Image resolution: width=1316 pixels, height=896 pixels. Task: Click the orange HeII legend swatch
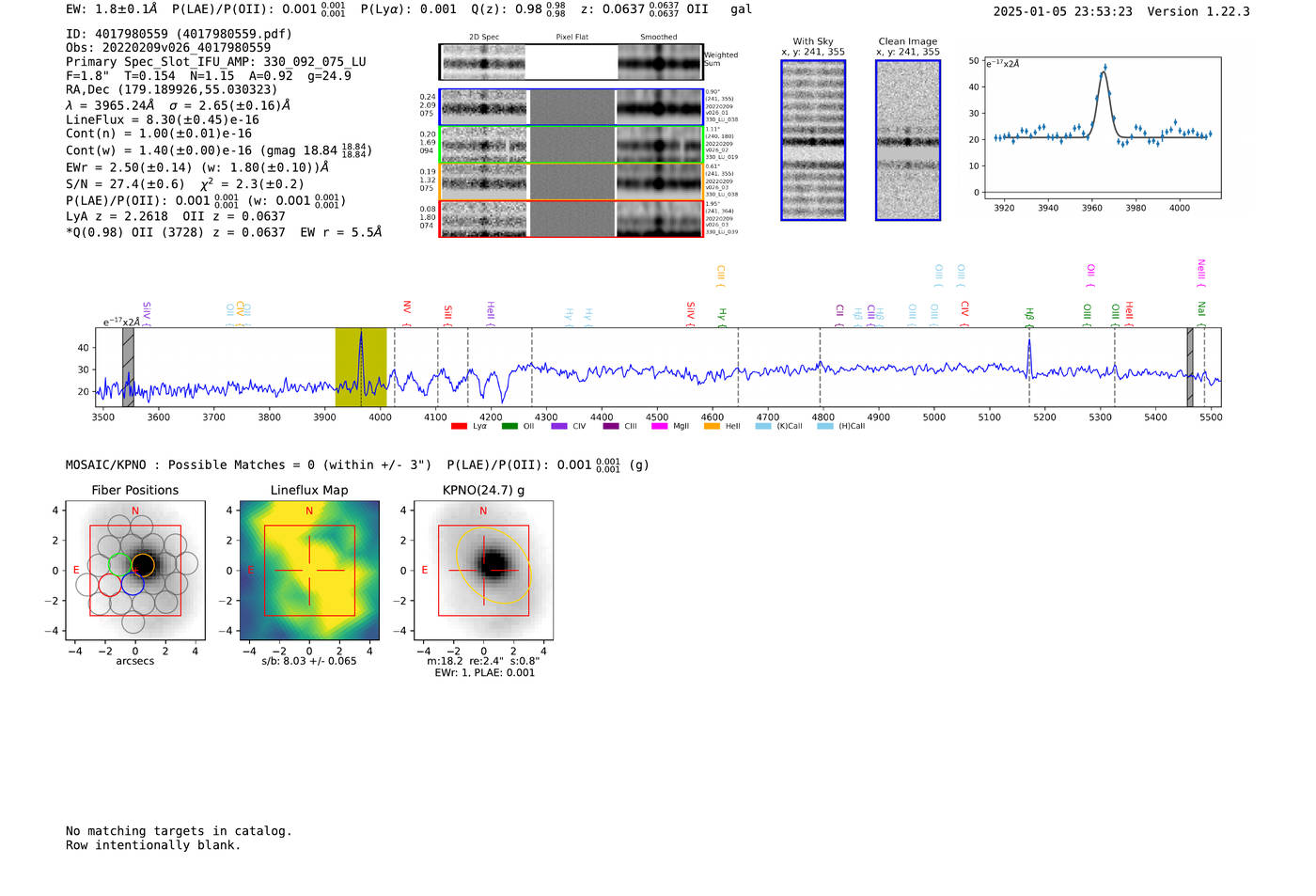712,427
